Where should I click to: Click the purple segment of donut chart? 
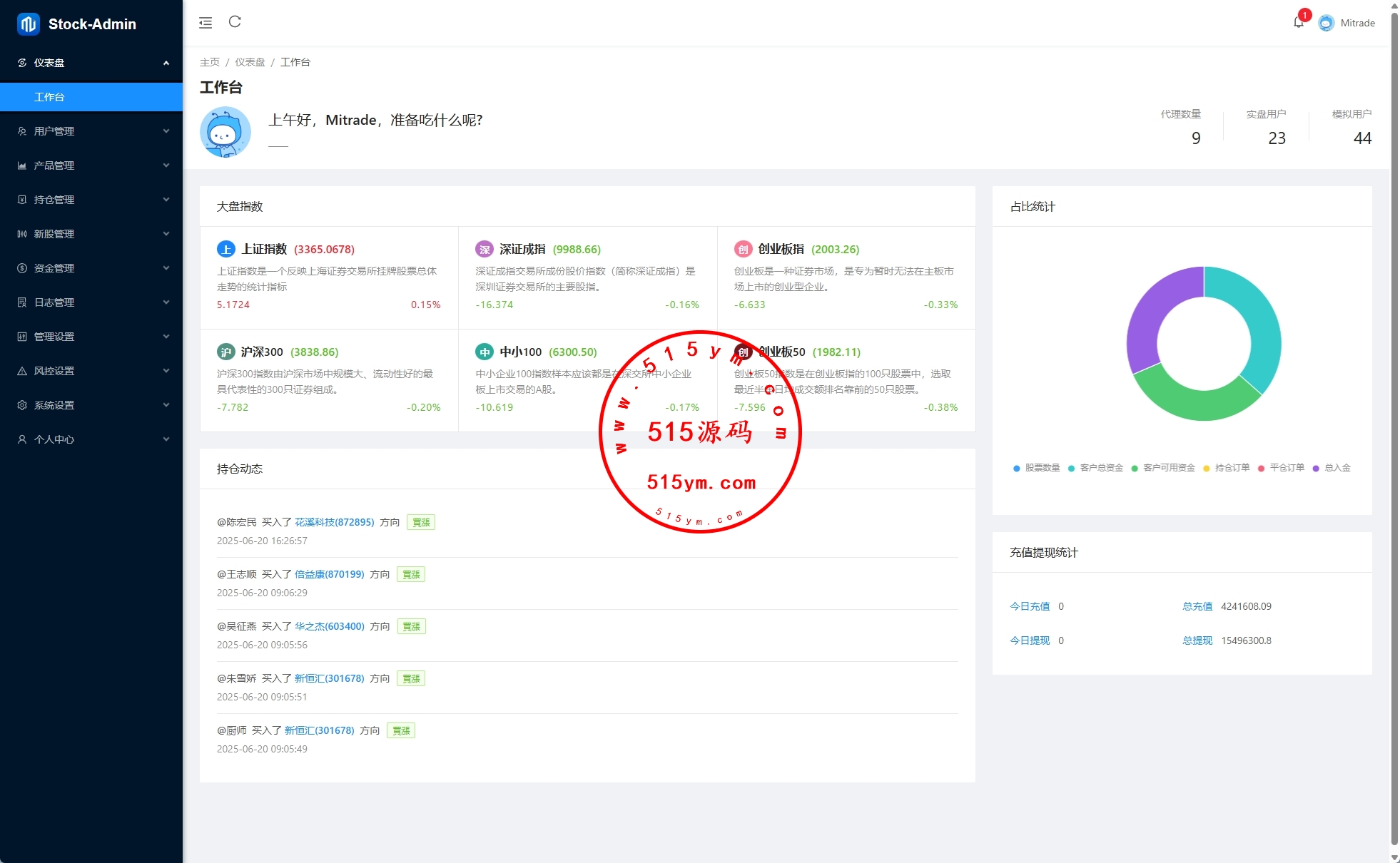pos(1154,311)
